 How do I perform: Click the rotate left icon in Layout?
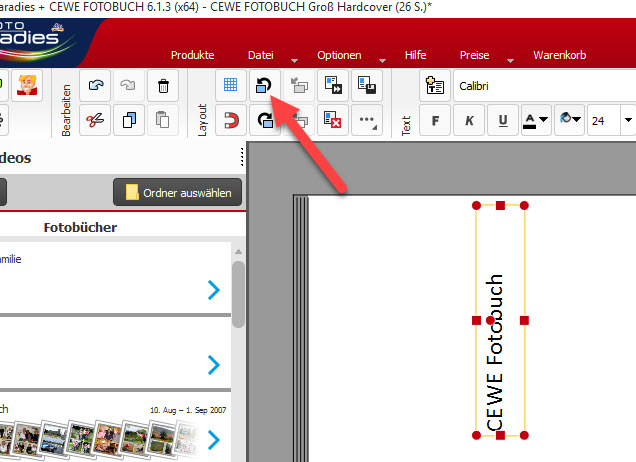pos(264,86)
